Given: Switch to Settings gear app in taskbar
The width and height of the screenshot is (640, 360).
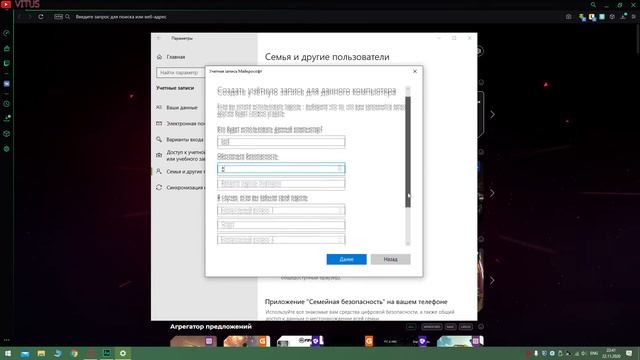Looking at the screenshot, I should click(x=123, y=353).
